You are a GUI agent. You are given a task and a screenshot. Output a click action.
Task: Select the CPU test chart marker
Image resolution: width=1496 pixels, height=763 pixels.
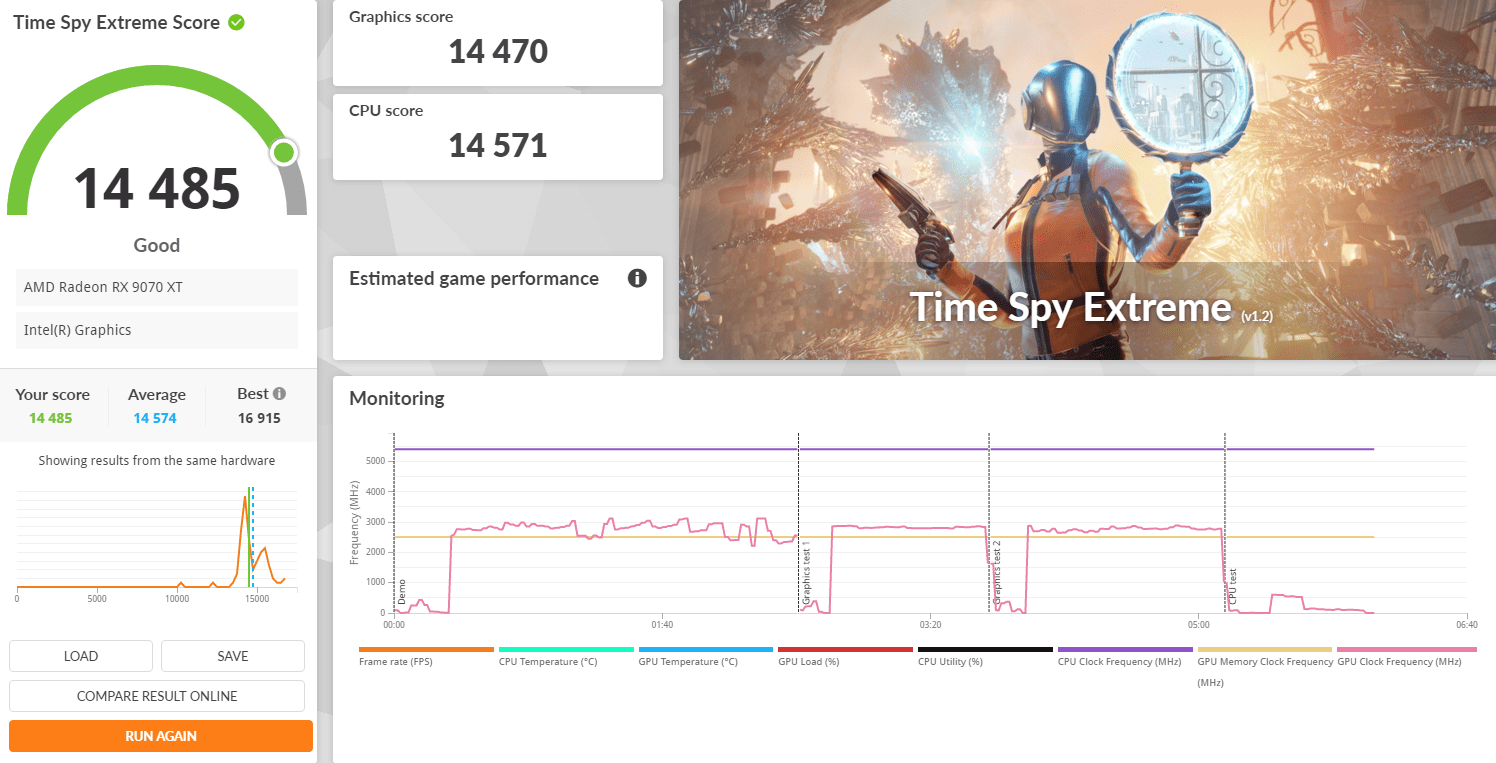click(1233, 588)
